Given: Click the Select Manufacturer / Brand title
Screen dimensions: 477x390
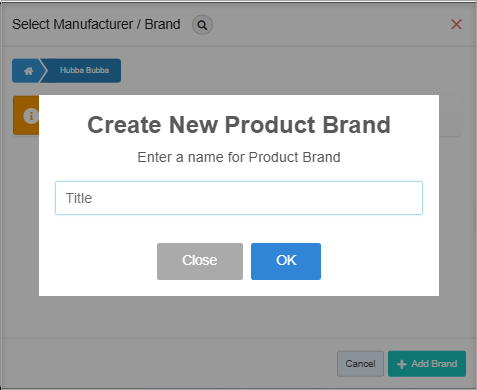Looking at the screenshot, I should [x=96, y=24].
